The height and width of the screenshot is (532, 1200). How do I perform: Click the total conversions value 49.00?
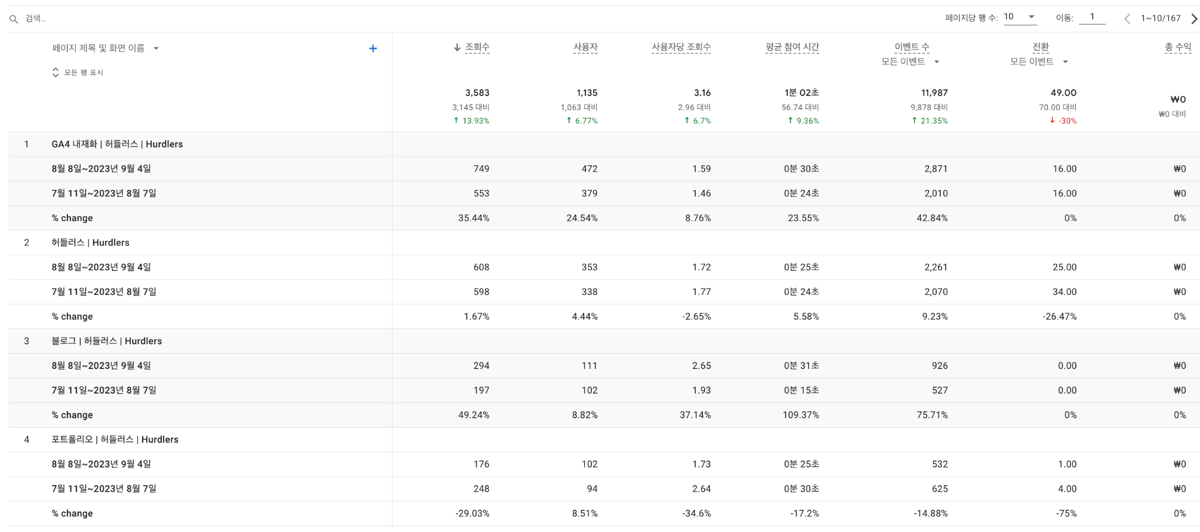pos(1063,93)
